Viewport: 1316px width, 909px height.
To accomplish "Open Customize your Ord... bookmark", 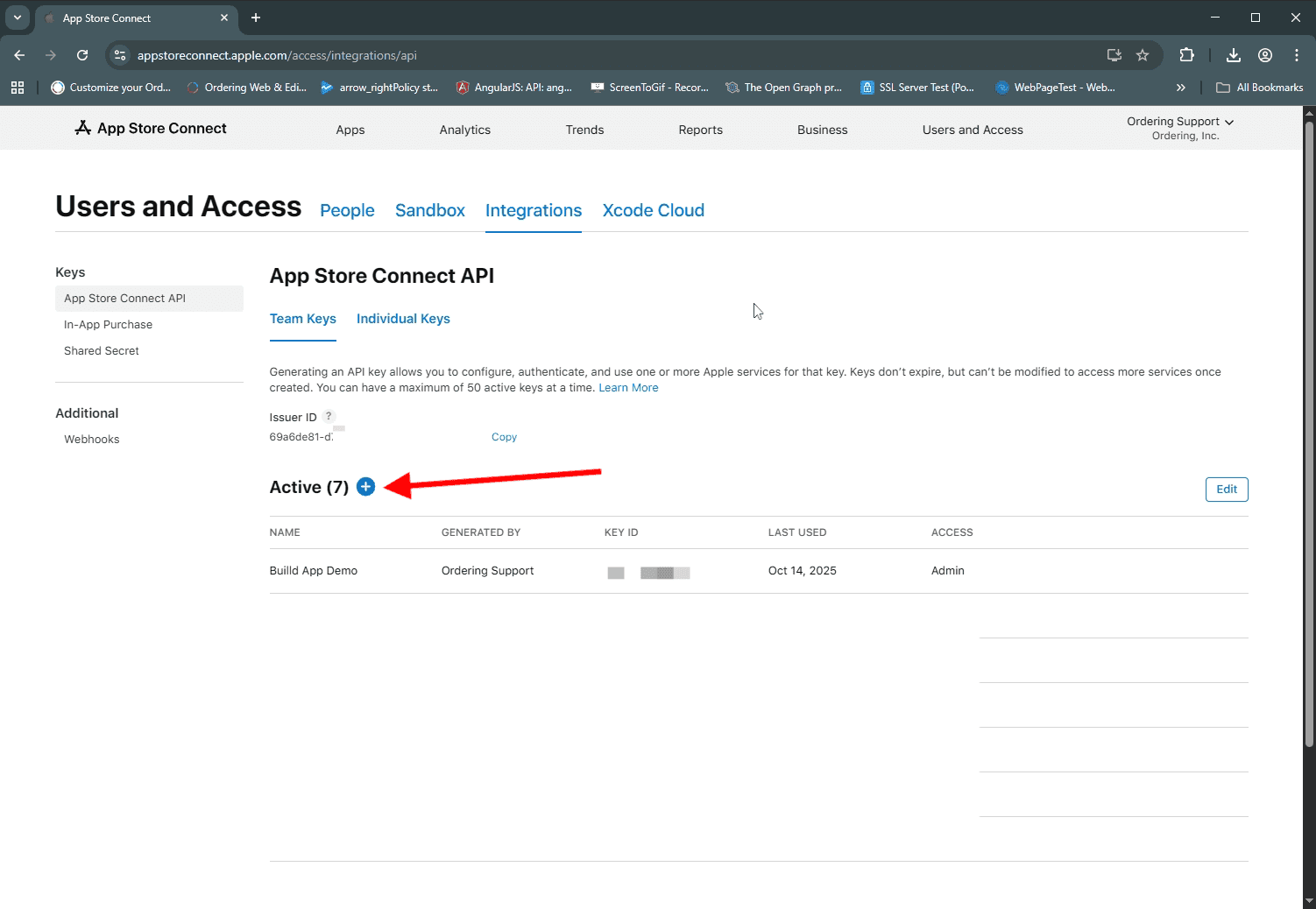I will click(x=111, y=88).
